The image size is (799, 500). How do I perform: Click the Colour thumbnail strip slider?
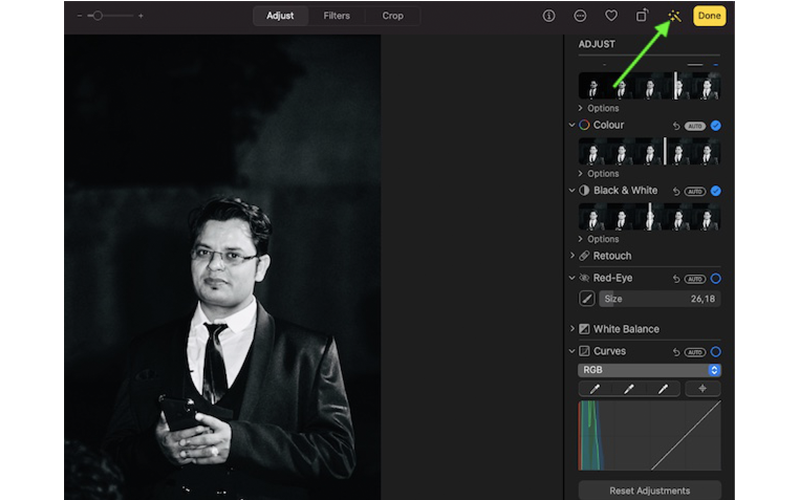point(649,151)
